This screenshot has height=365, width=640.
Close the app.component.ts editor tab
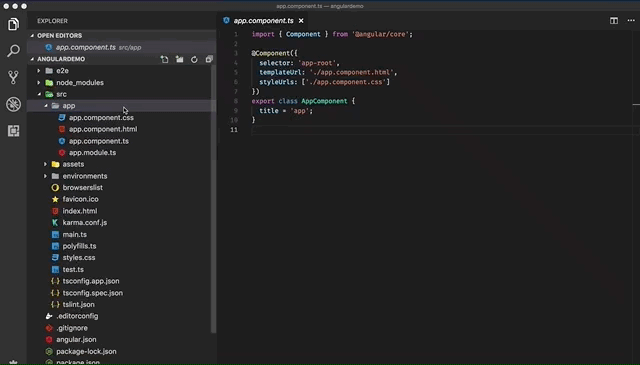click(x=301, y=20)
